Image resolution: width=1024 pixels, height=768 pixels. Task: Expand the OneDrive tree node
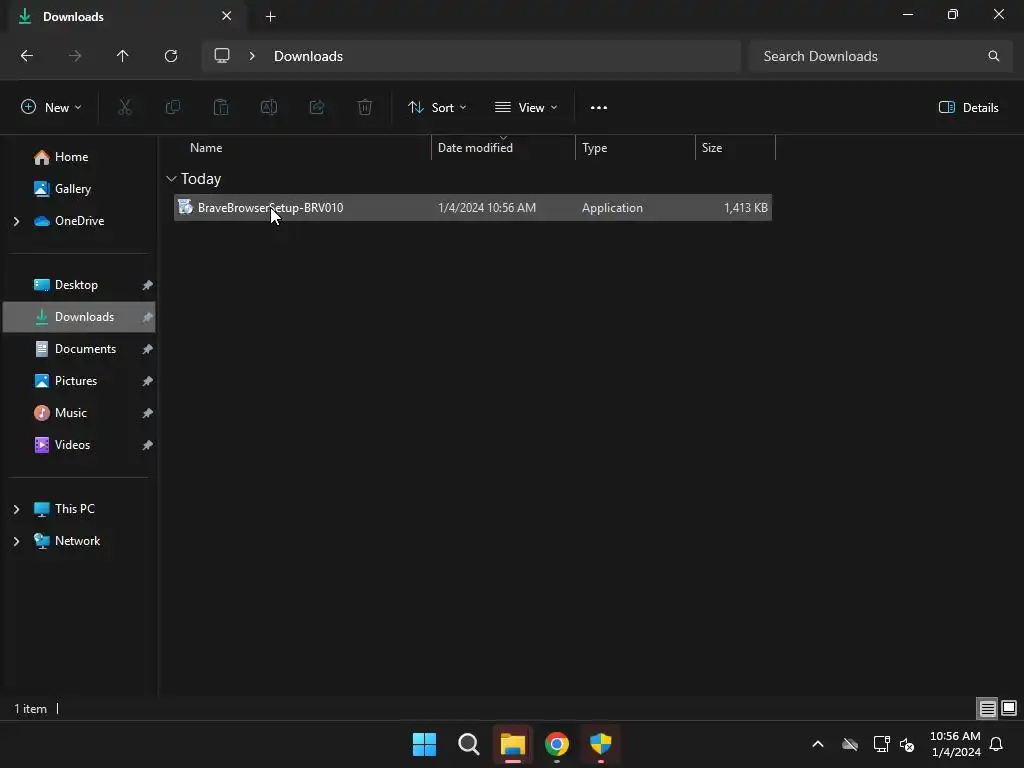(17, 221)
